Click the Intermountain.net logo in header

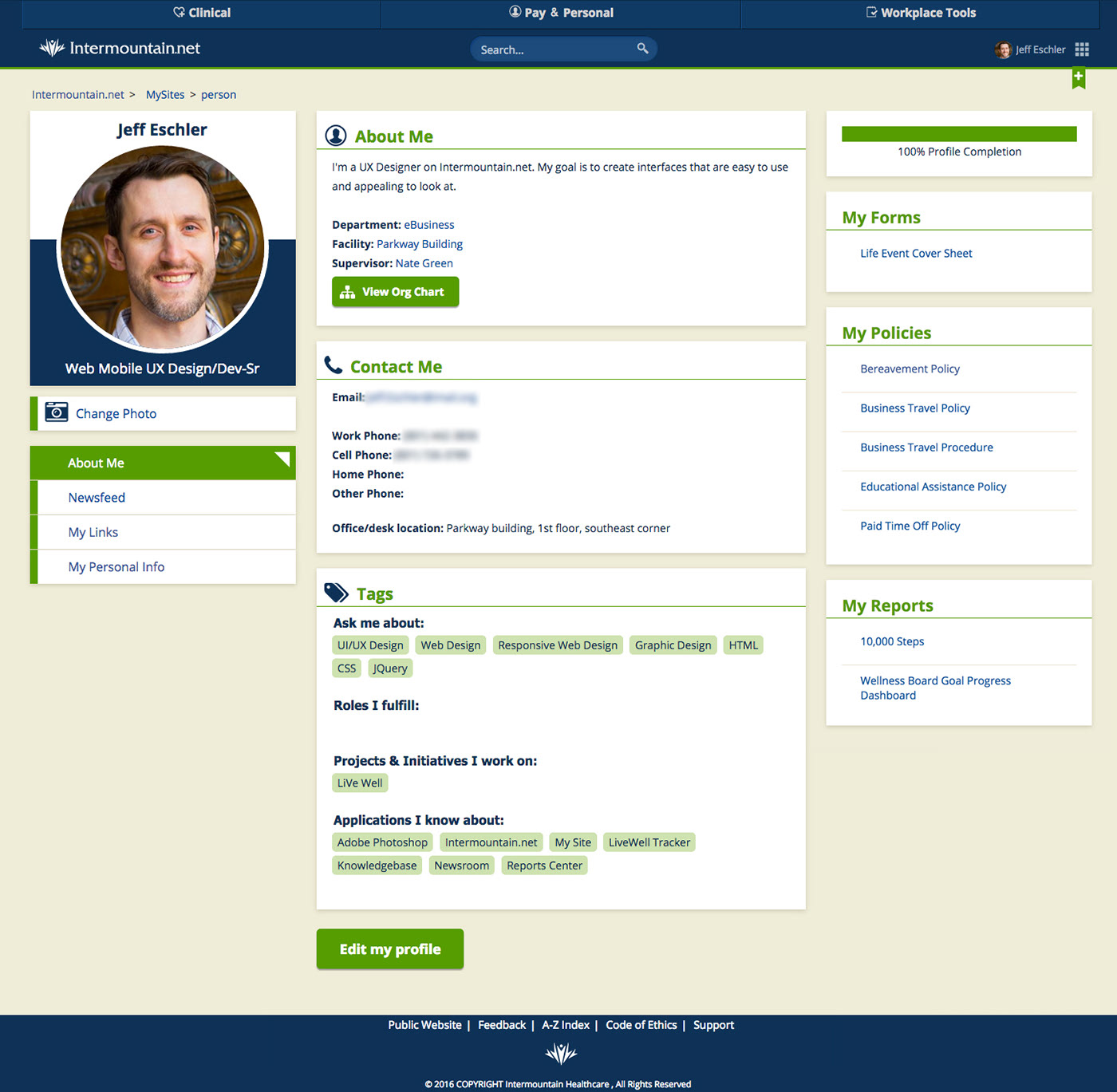point(120,49)
